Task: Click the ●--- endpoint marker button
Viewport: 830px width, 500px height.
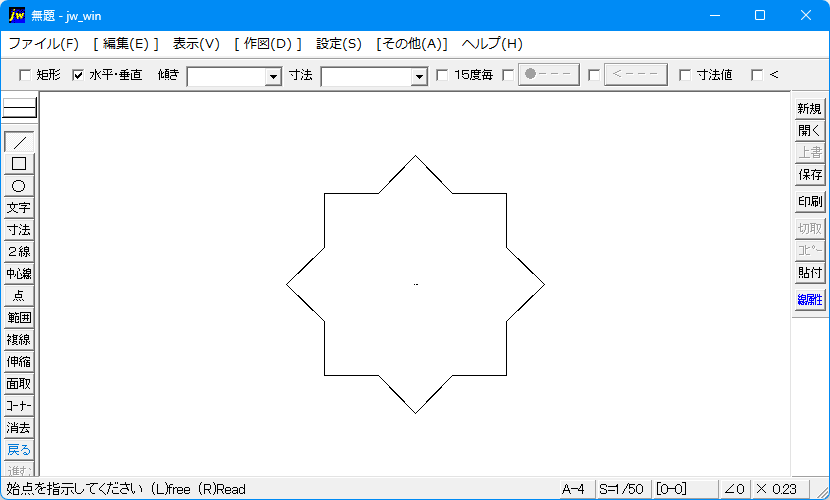Action: [x=548, y=75]
